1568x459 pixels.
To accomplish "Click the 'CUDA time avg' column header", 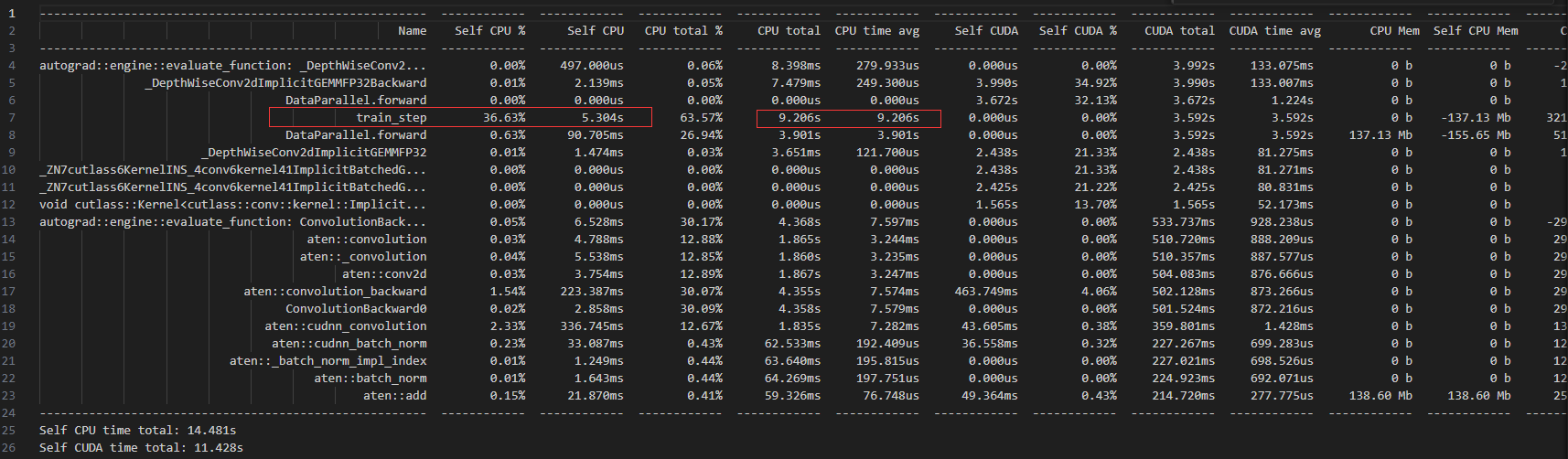I will (1275, 30).
